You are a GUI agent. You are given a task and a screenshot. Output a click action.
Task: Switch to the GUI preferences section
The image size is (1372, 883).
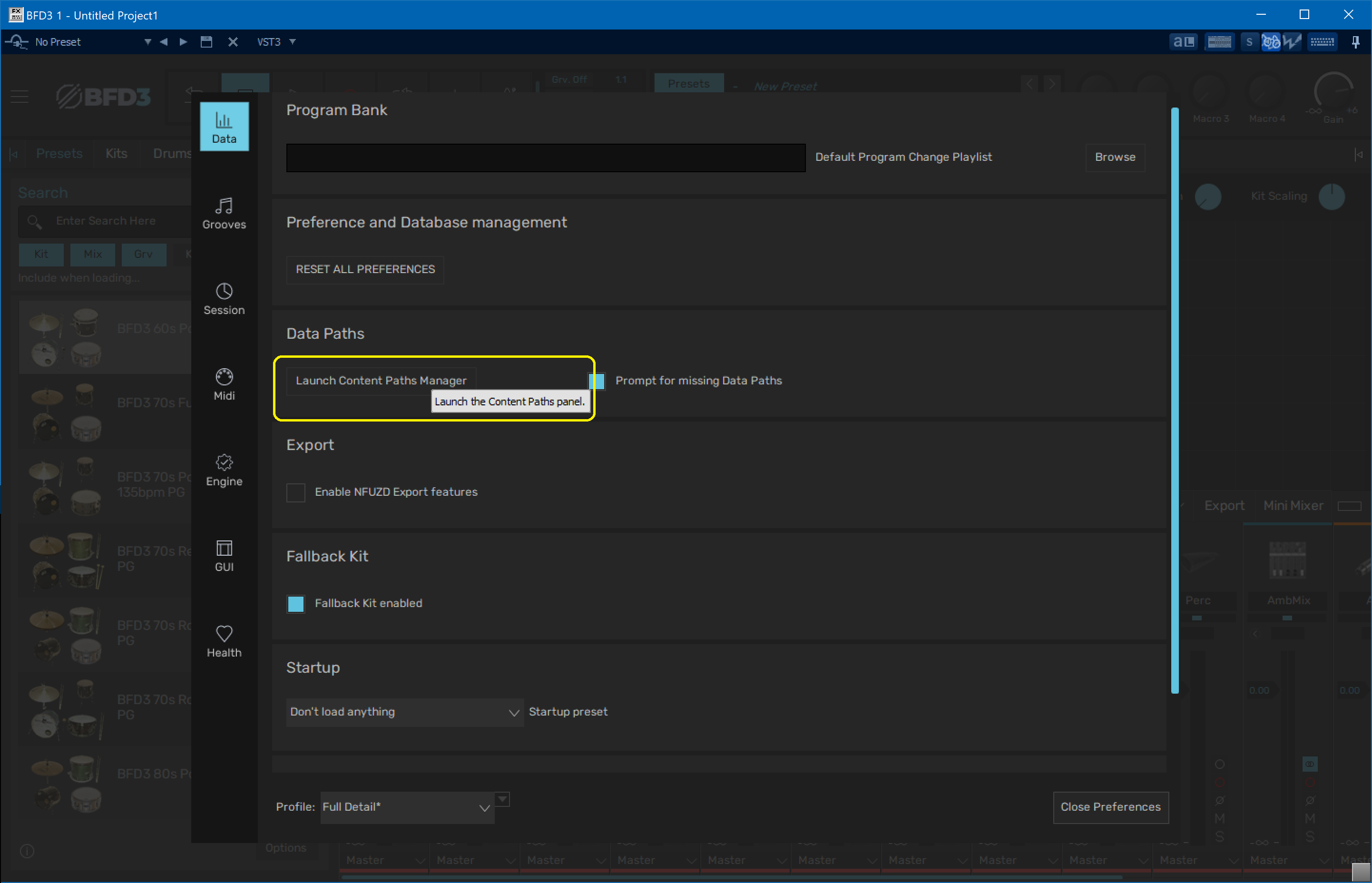[x=224, y=555]
